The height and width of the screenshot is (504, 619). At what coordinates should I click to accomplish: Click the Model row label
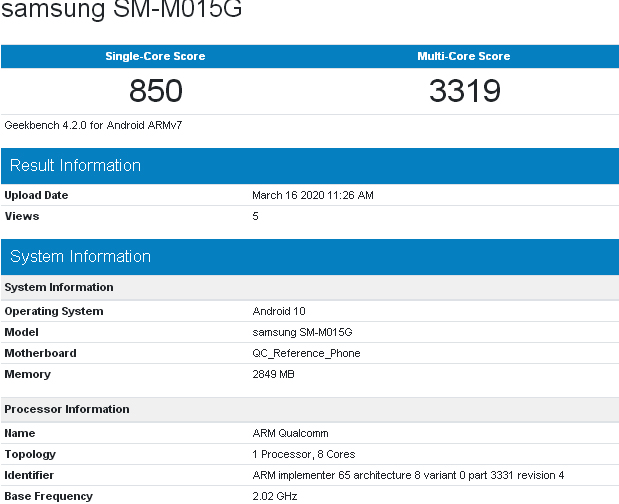[x=21, y=332]
